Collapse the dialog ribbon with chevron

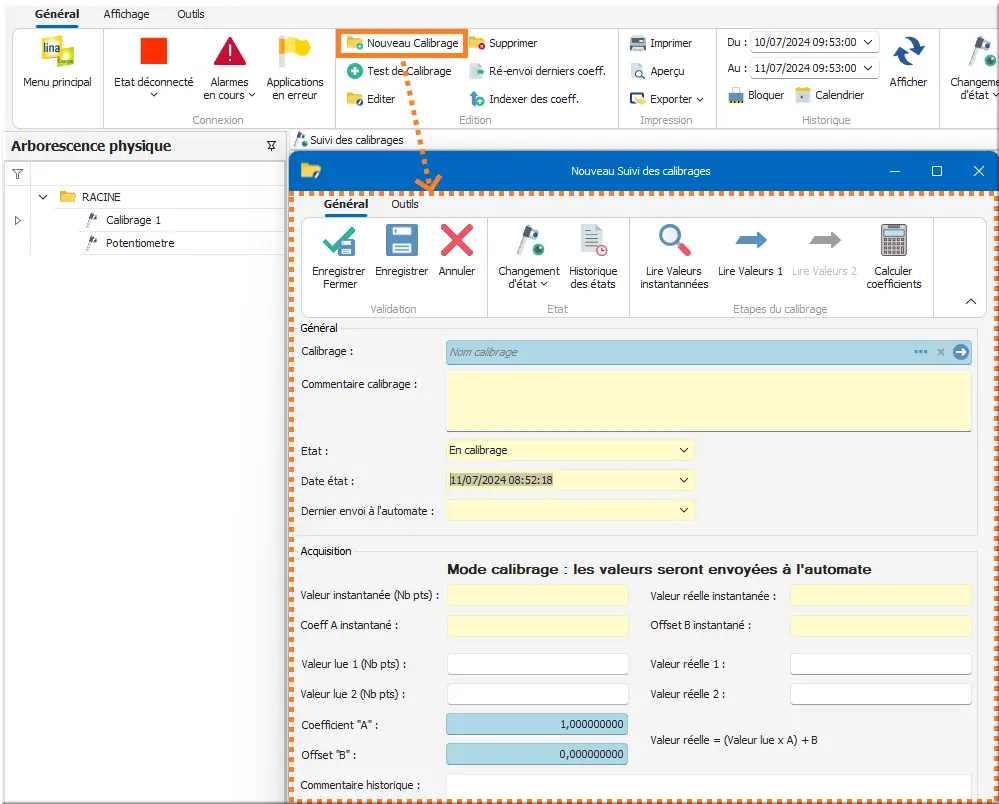(970, 301)
